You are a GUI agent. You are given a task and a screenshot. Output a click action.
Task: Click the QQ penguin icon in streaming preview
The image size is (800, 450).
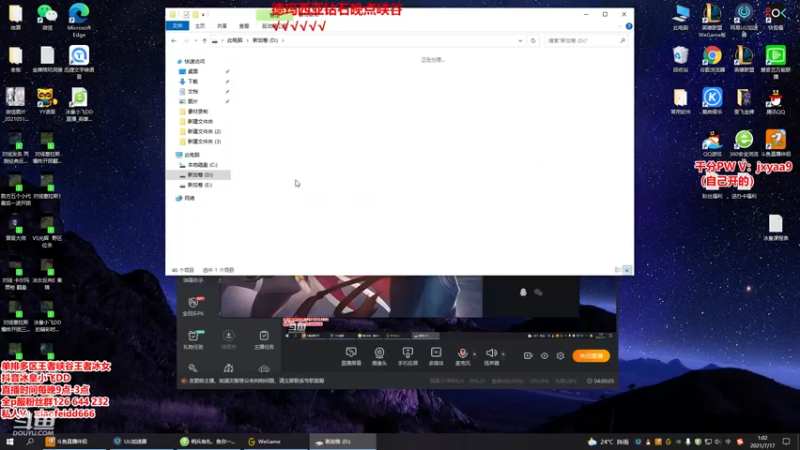coord(523,292)
